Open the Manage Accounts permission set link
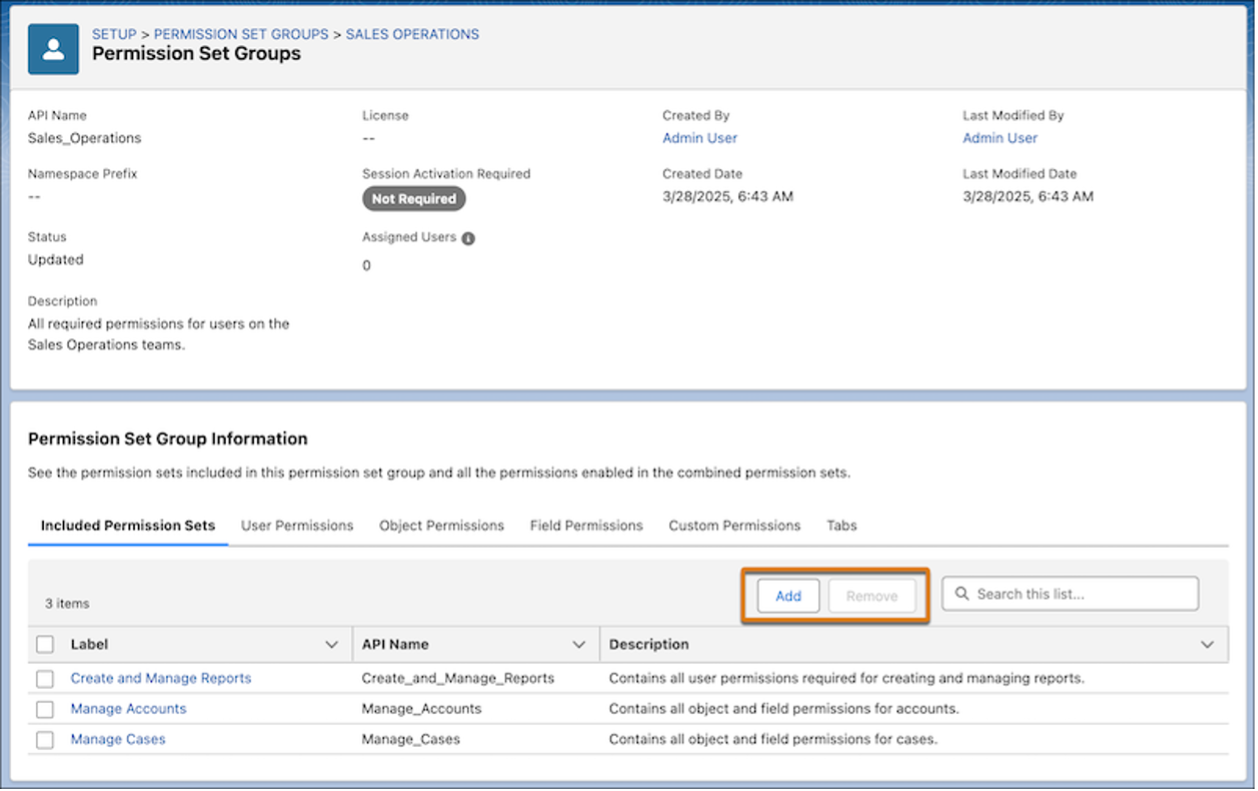 [128, 709]
